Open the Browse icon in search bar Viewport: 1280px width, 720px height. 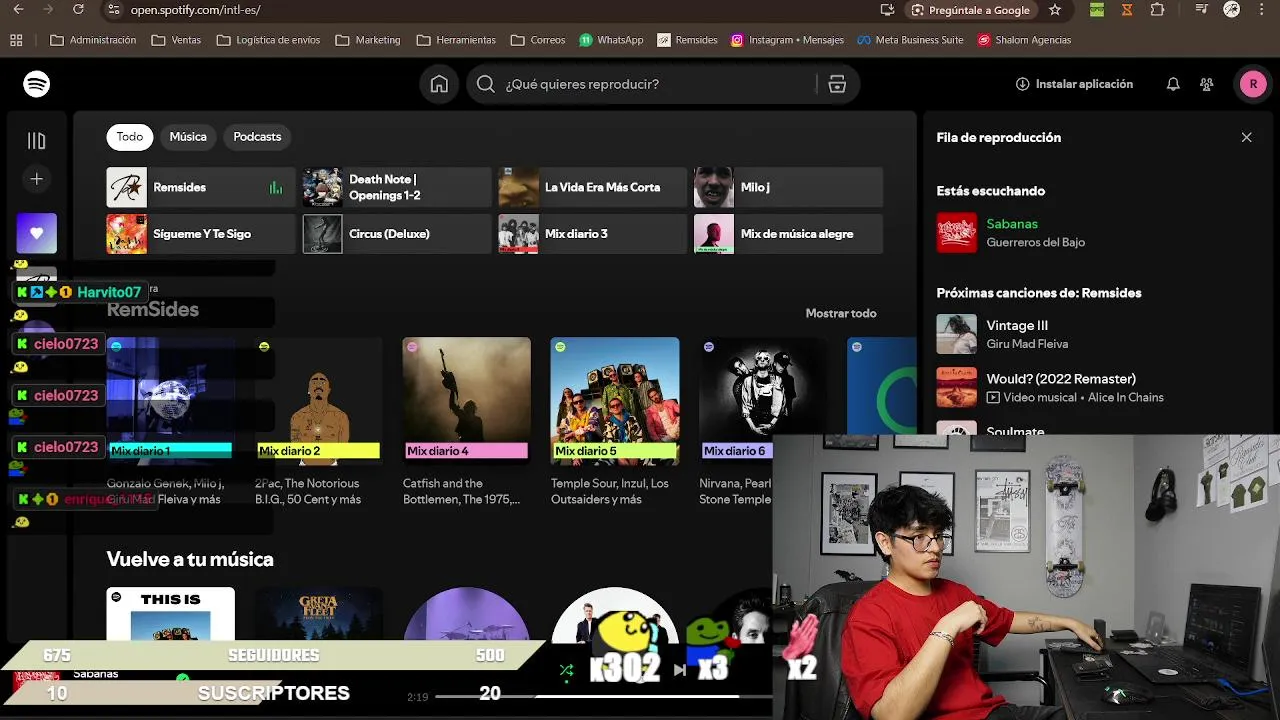click(x=837, y=84)
